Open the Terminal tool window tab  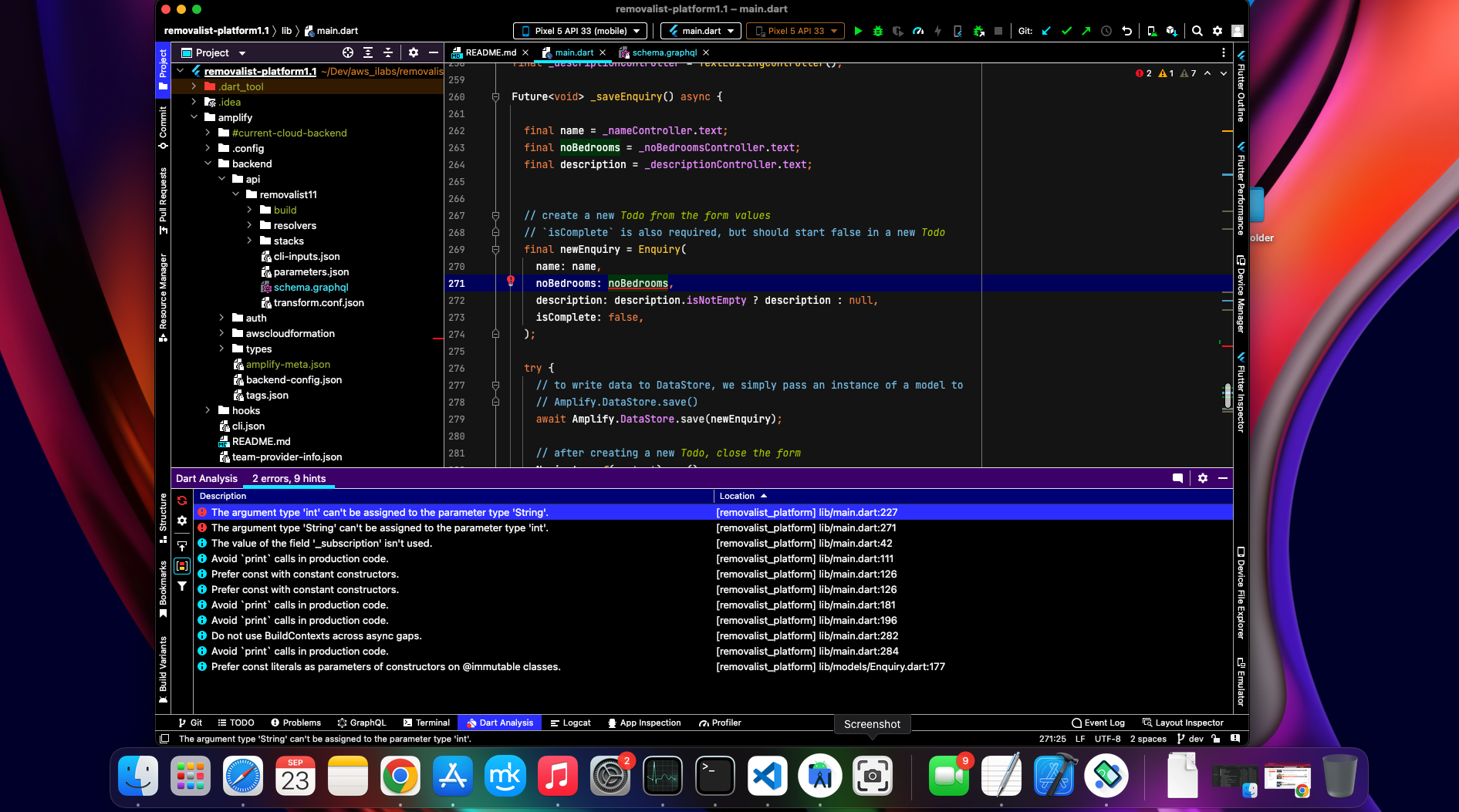(426, 723)
